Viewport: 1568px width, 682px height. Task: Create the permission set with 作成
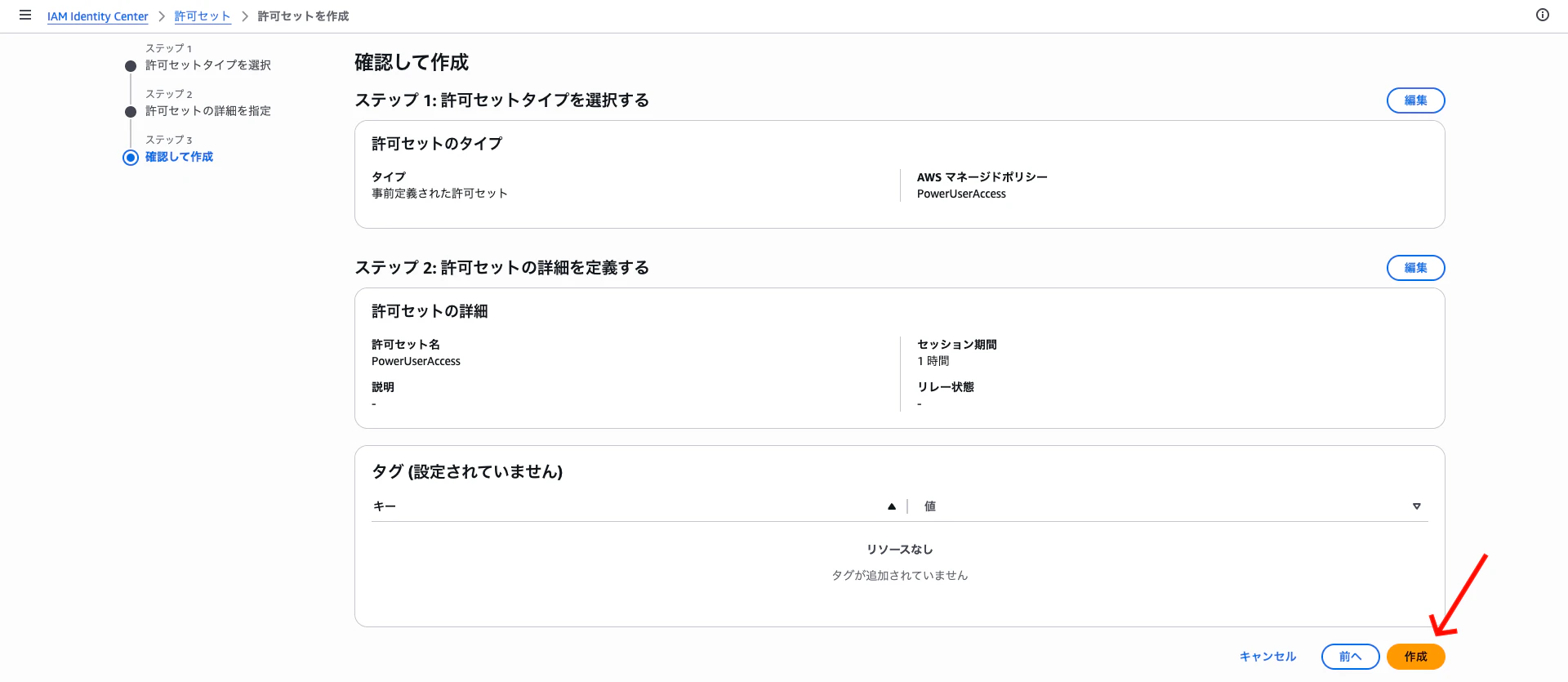[x=1415, y=656]
